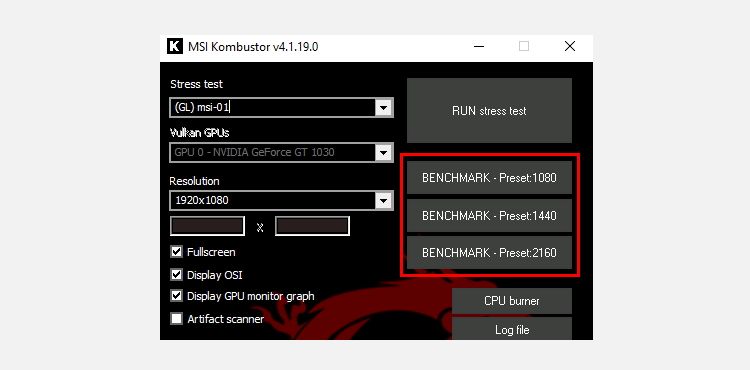This screenshot has width=750, height=370.
Task: Click the Stress test label
Action: point(197,84)
